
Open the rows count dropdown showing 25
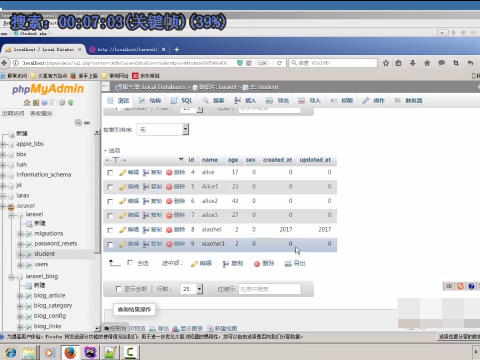pyautogui.click(x=191, y=289)
